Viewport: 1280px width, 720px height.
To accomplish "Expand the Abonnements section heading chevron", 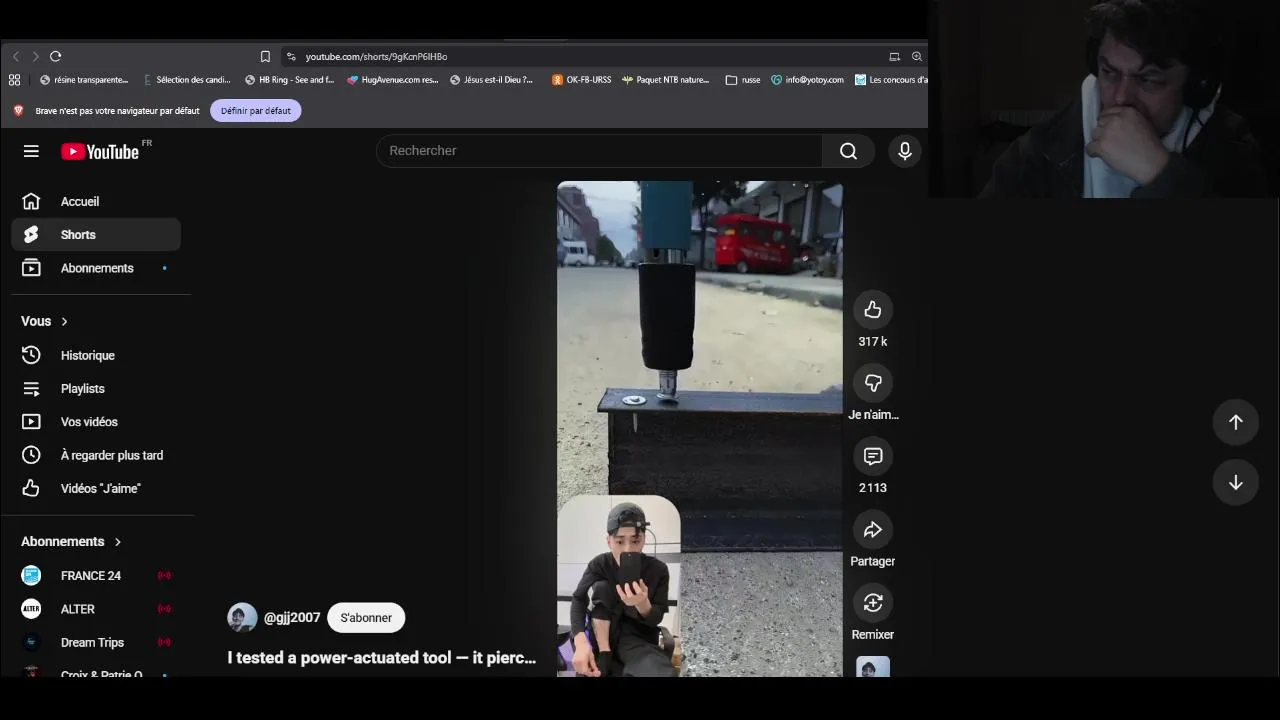I will tap(117, 542).
